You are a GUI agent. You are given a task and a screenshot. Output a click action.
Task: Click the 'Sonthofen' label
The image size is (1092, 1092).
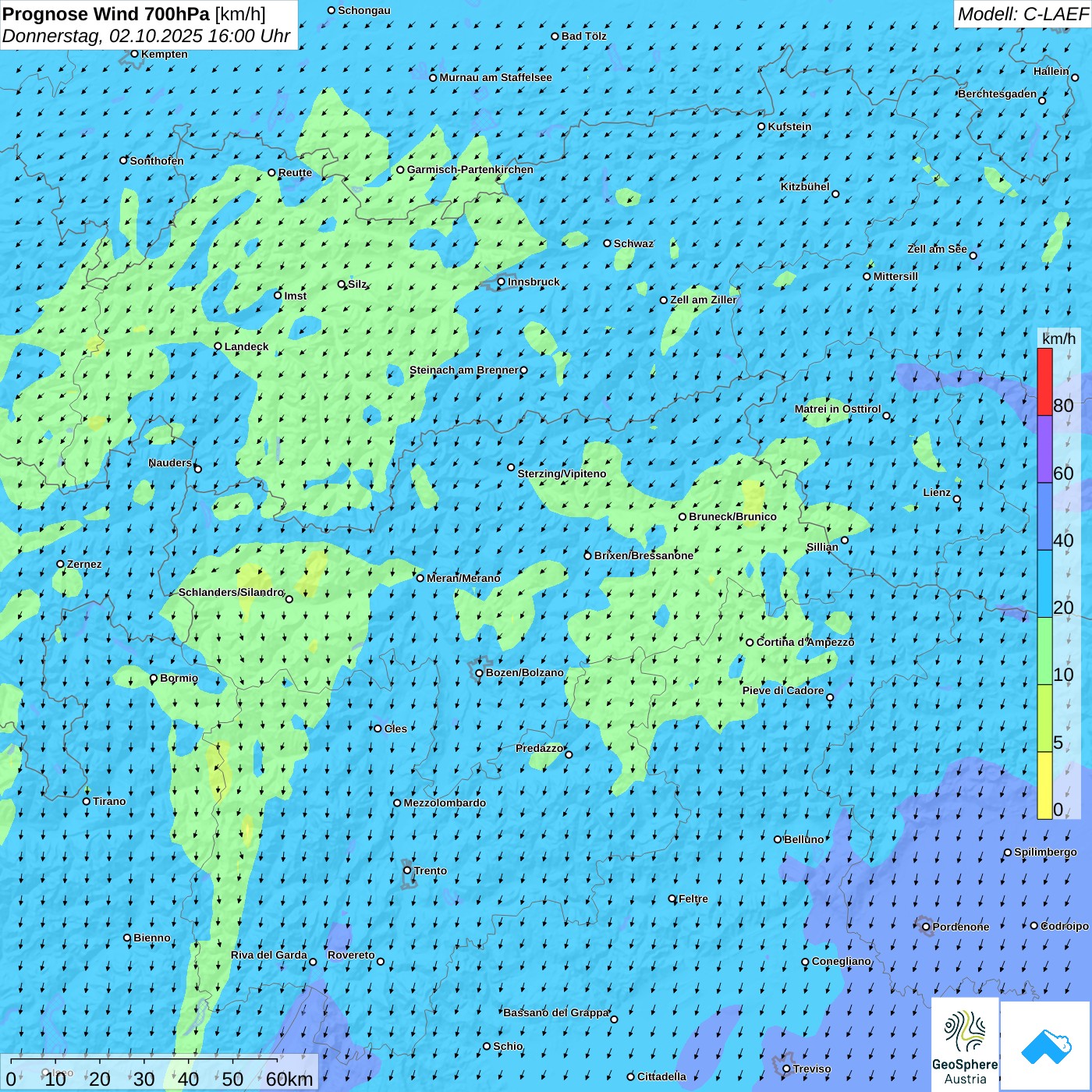coord(157,161)
